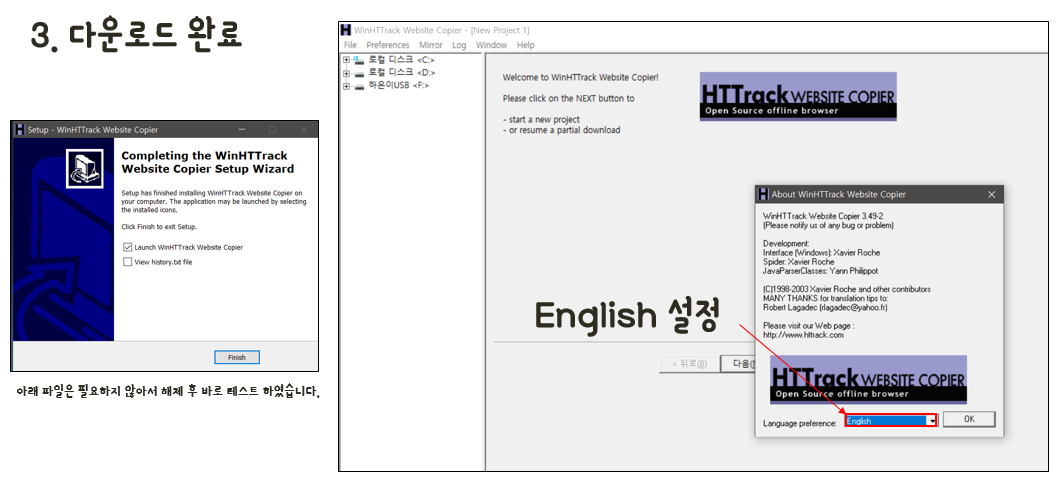Viewport: 1059px width, 495px height.
Task: Click OK in the About dialog
Action: coord(969,419)
